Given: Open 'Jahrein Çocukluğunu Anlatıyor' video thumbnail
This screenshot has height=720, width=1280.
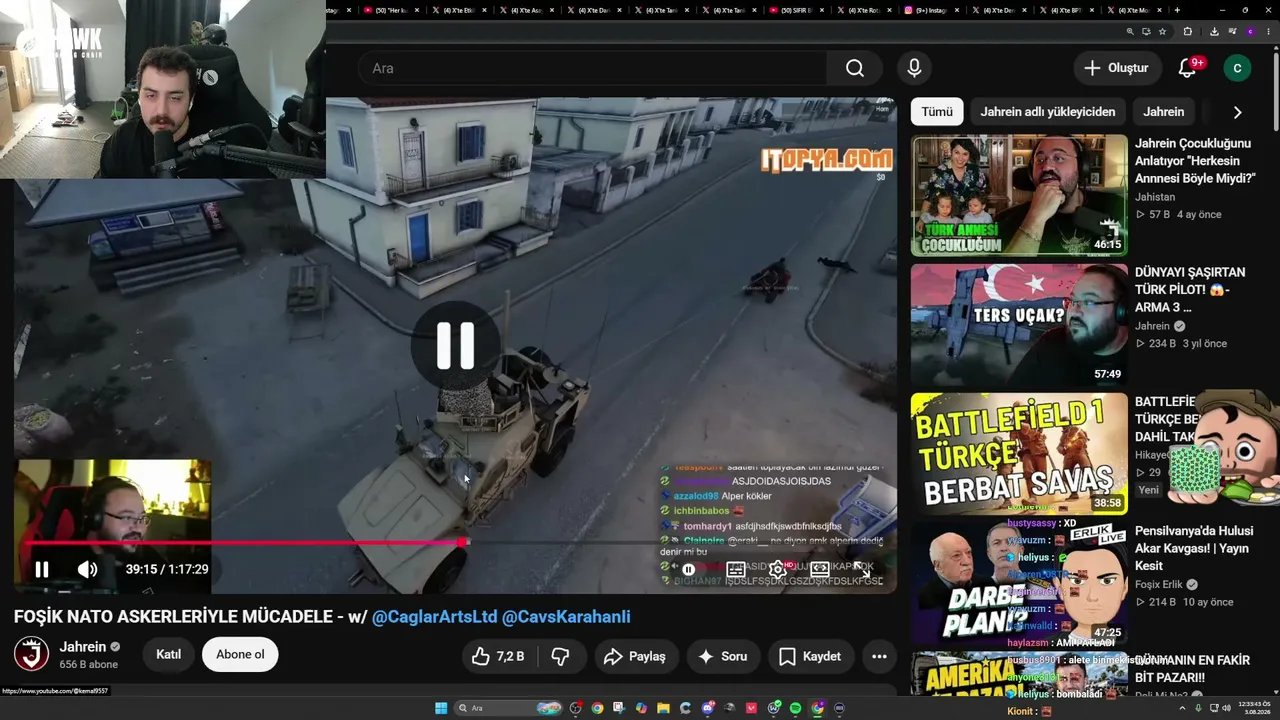Looking at the screenshot, I should point(1019,195).
